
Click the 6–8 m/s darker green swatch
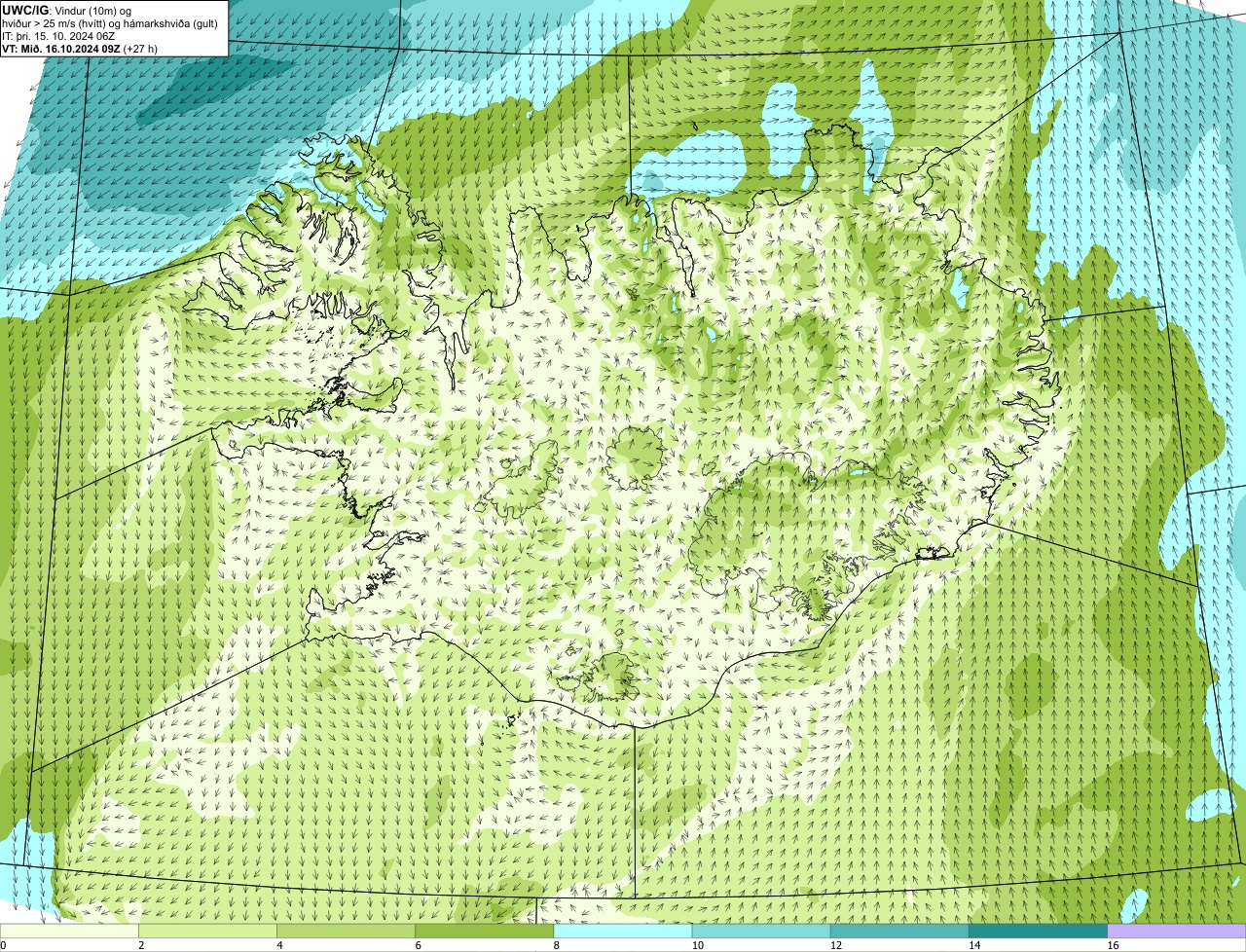485,932
